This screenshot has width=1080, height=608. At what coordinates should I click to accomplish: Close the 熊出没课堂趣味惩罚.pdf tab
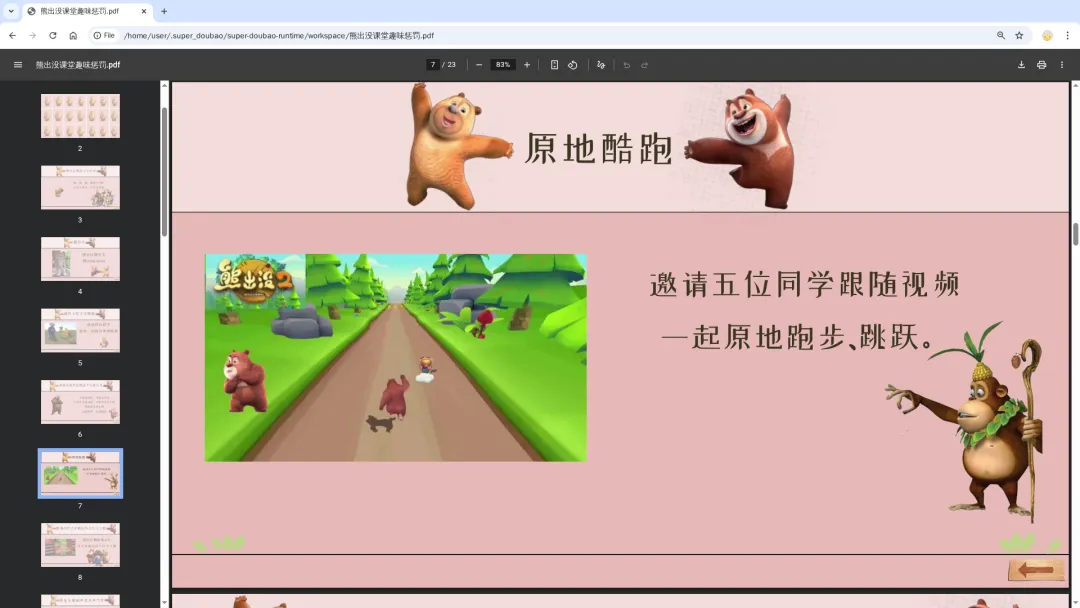144,11
